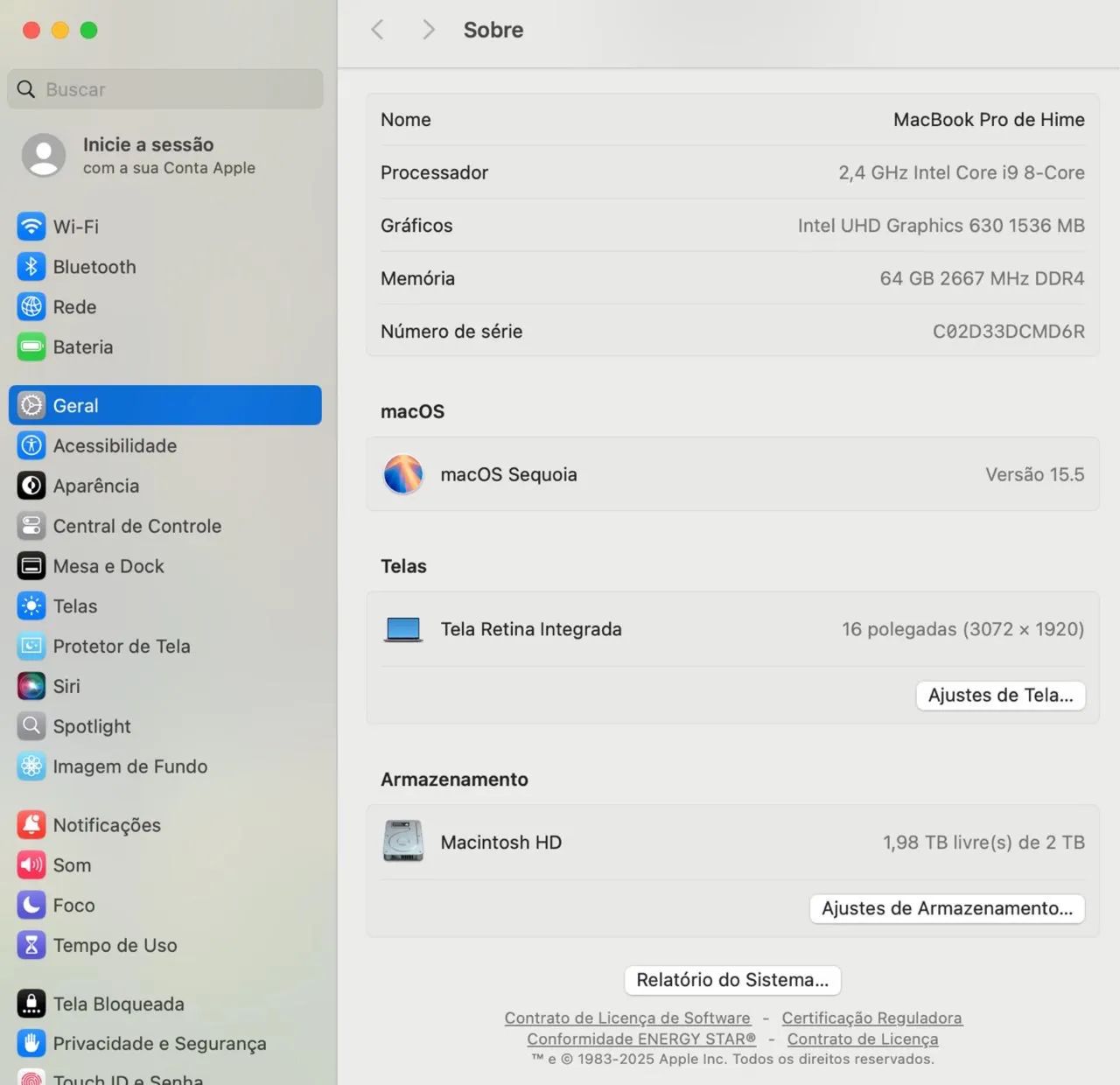Click memory value 64 GB 2667 MHz DDR4
This screenshot has height=1085, width=1120.
[982, 278]
